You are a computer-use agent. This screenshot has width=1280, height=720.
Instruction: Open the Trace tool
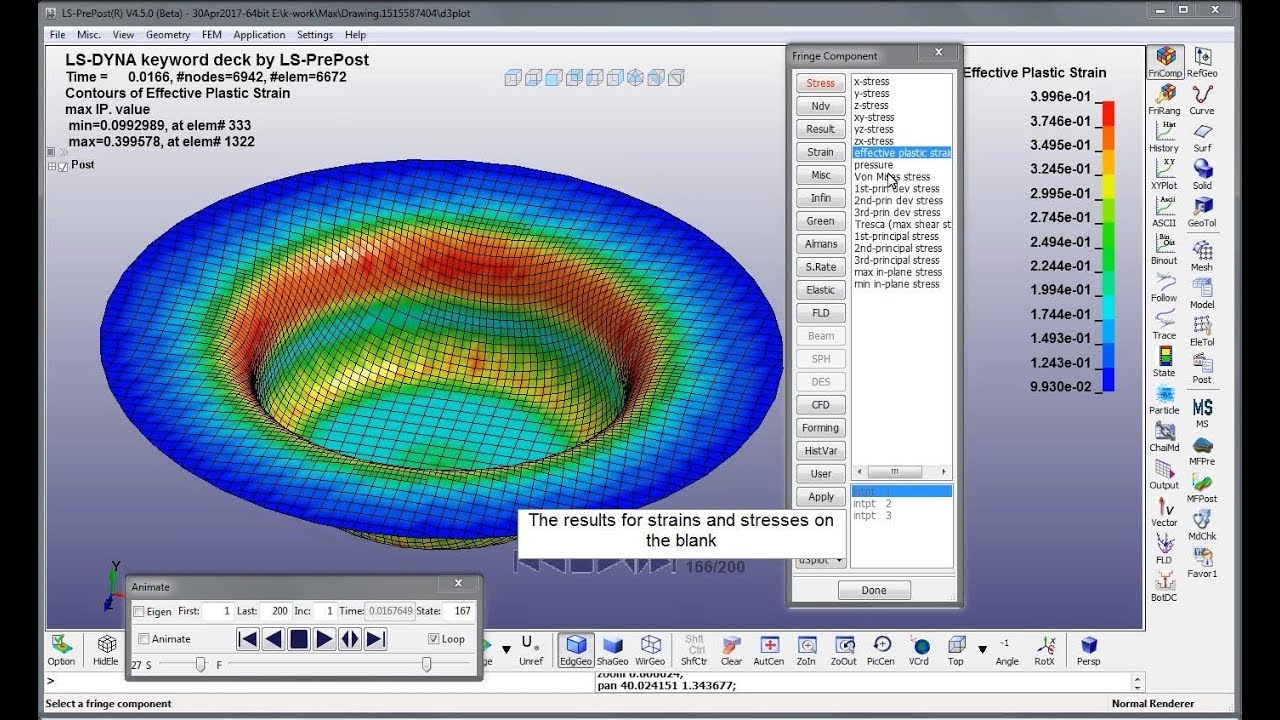1164,324
